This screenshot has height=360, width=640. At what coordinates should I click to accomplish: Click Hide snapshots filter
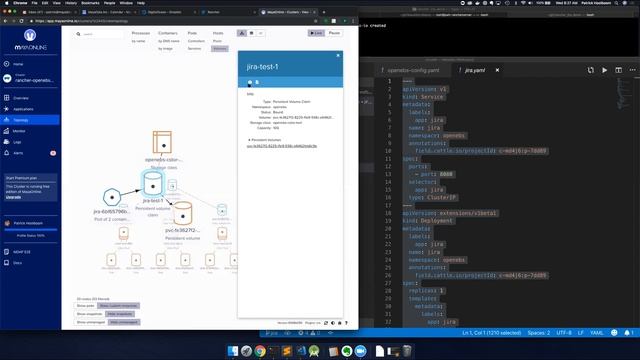point(120,314)
